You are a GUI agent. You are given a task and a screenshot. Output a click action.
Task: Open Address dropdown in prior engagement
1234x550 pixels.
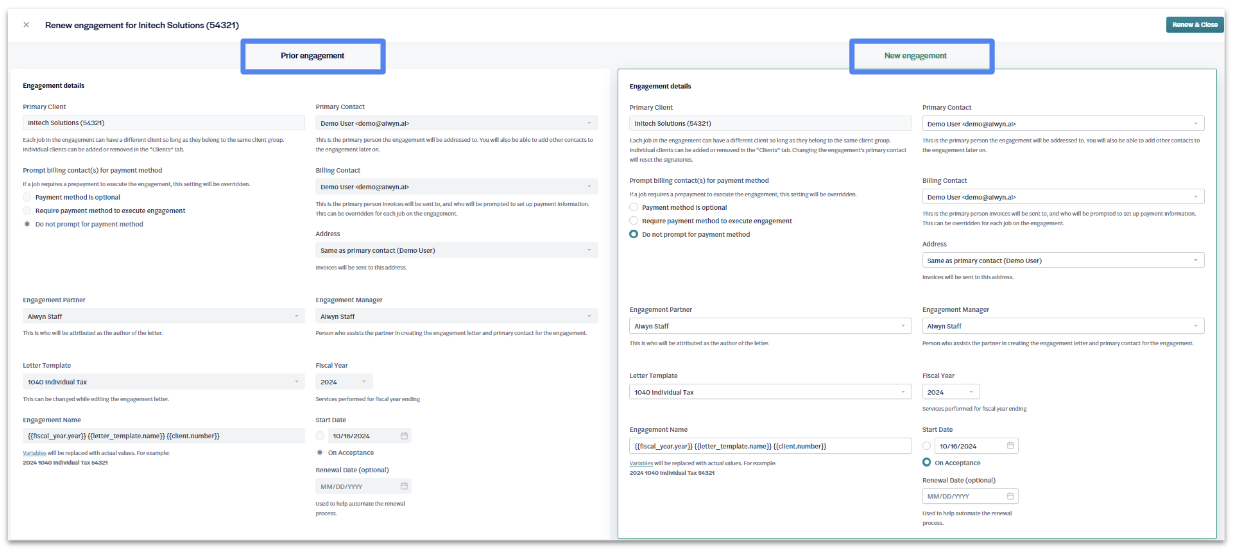pos(457,250)
